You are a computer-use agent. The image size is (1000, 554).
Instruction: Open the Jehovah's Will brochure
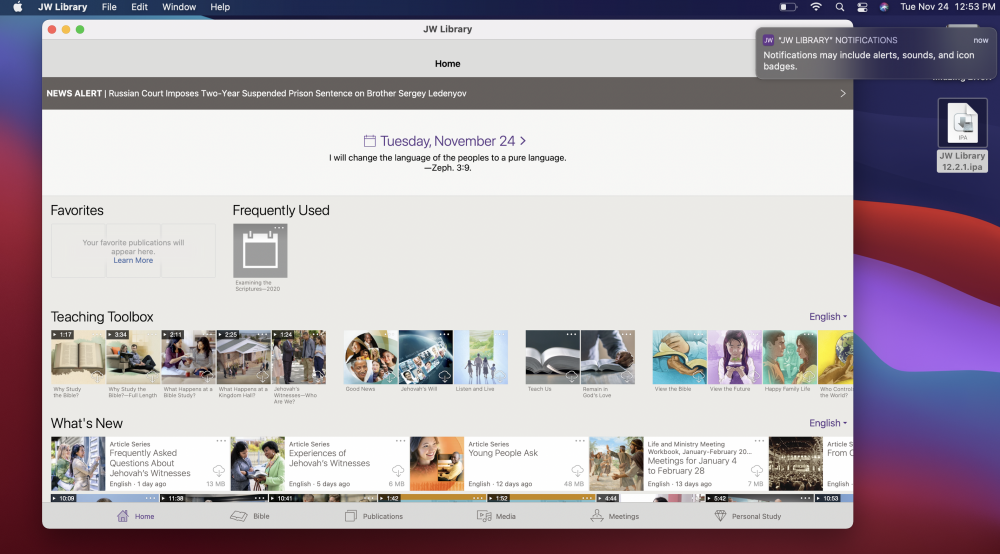click(426, 357)
